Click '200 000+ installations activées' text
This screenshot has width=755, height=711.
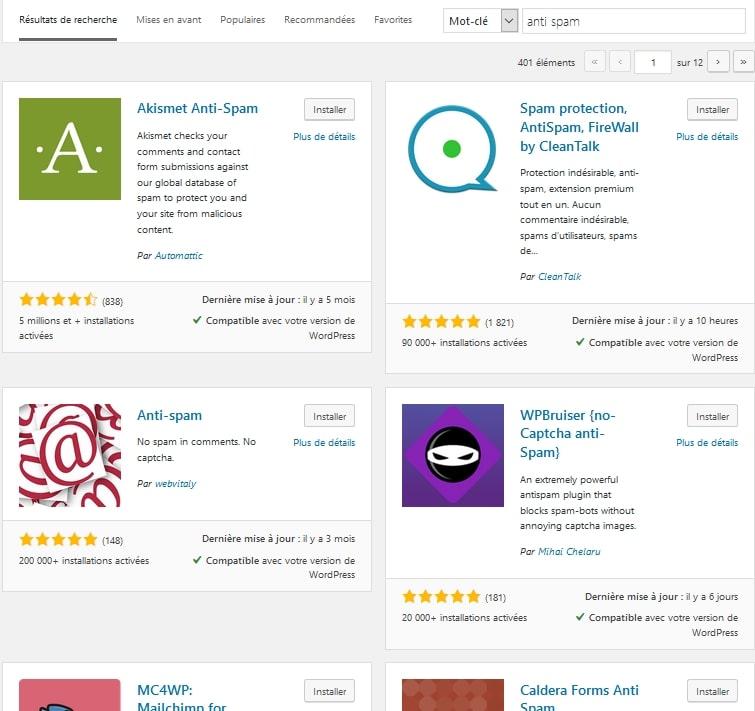click(84, 561)
